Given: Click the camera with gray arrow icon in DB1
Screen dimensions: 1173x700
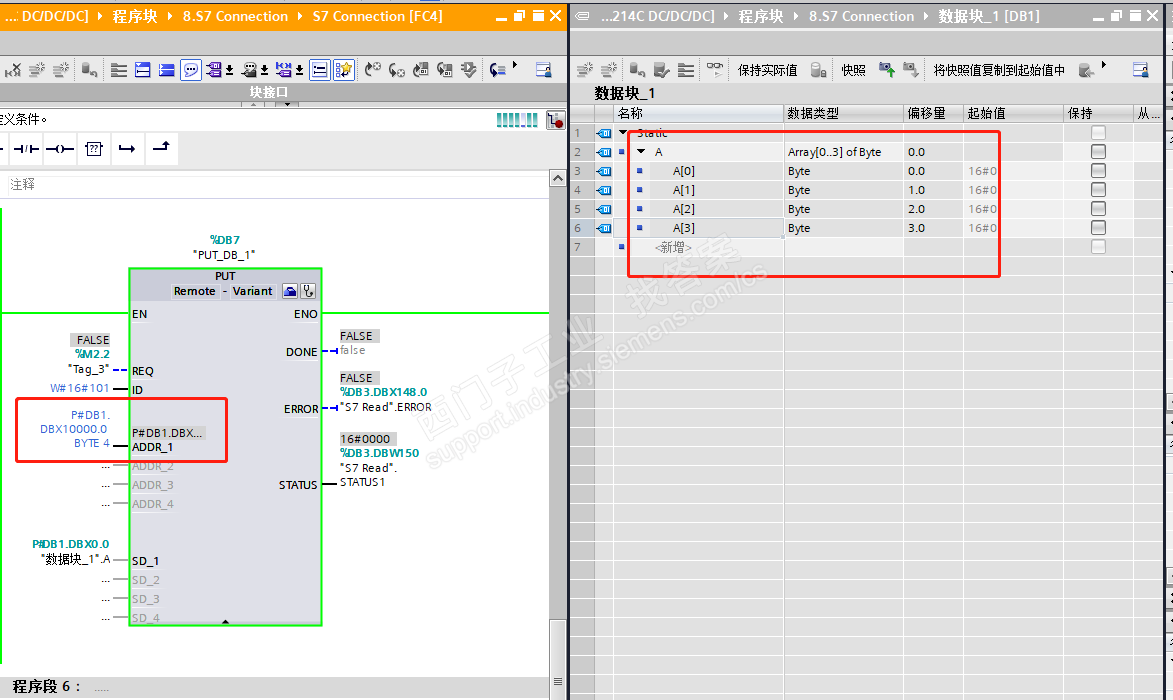Looking at the screenshot, I should [910, 70].
